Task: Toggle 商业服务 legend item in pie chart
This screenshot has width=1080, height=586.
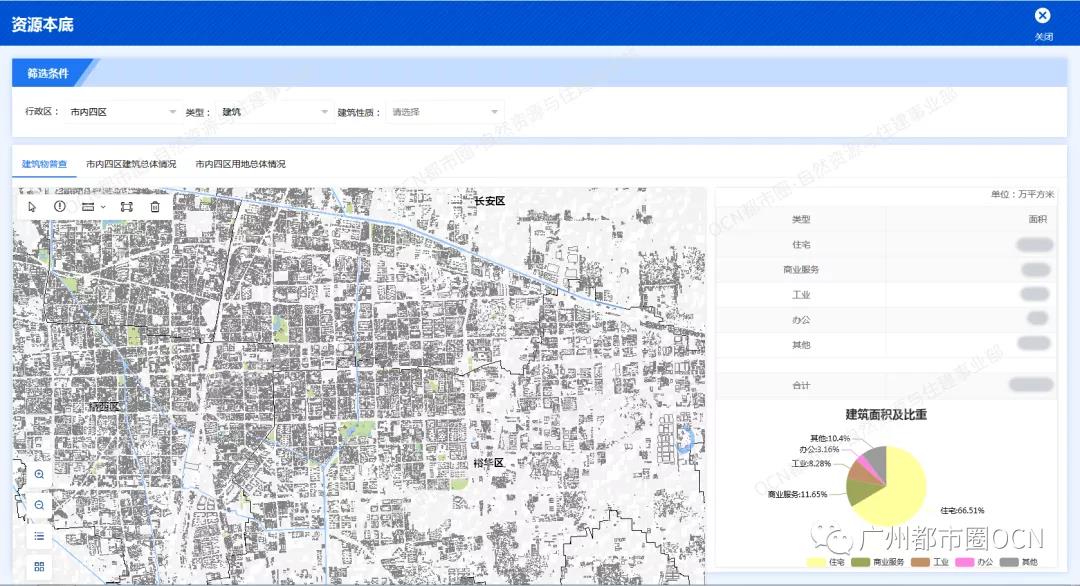Action: (x=878, y=563)
